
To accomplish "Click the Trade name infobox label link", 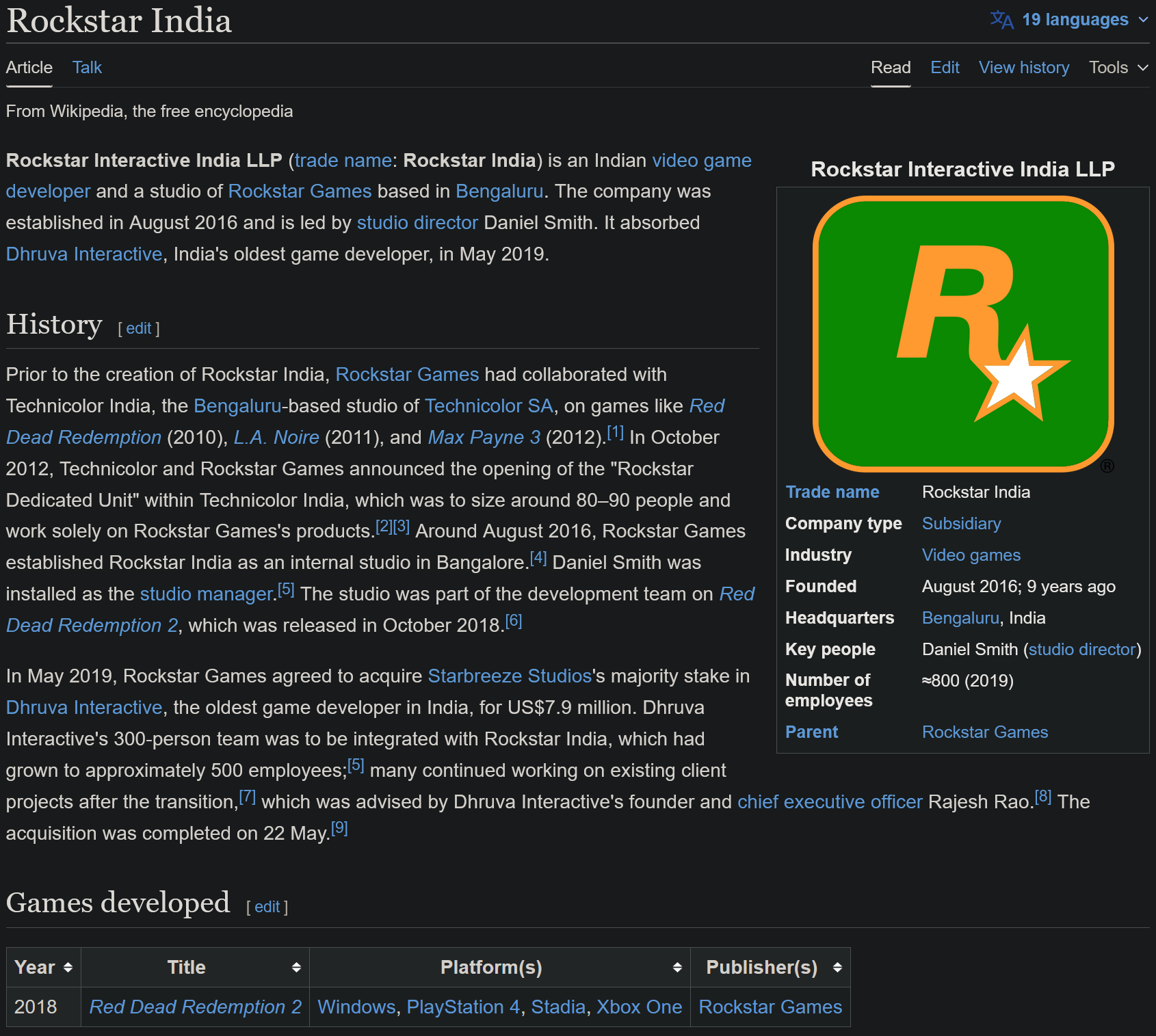I will (832, 492).
